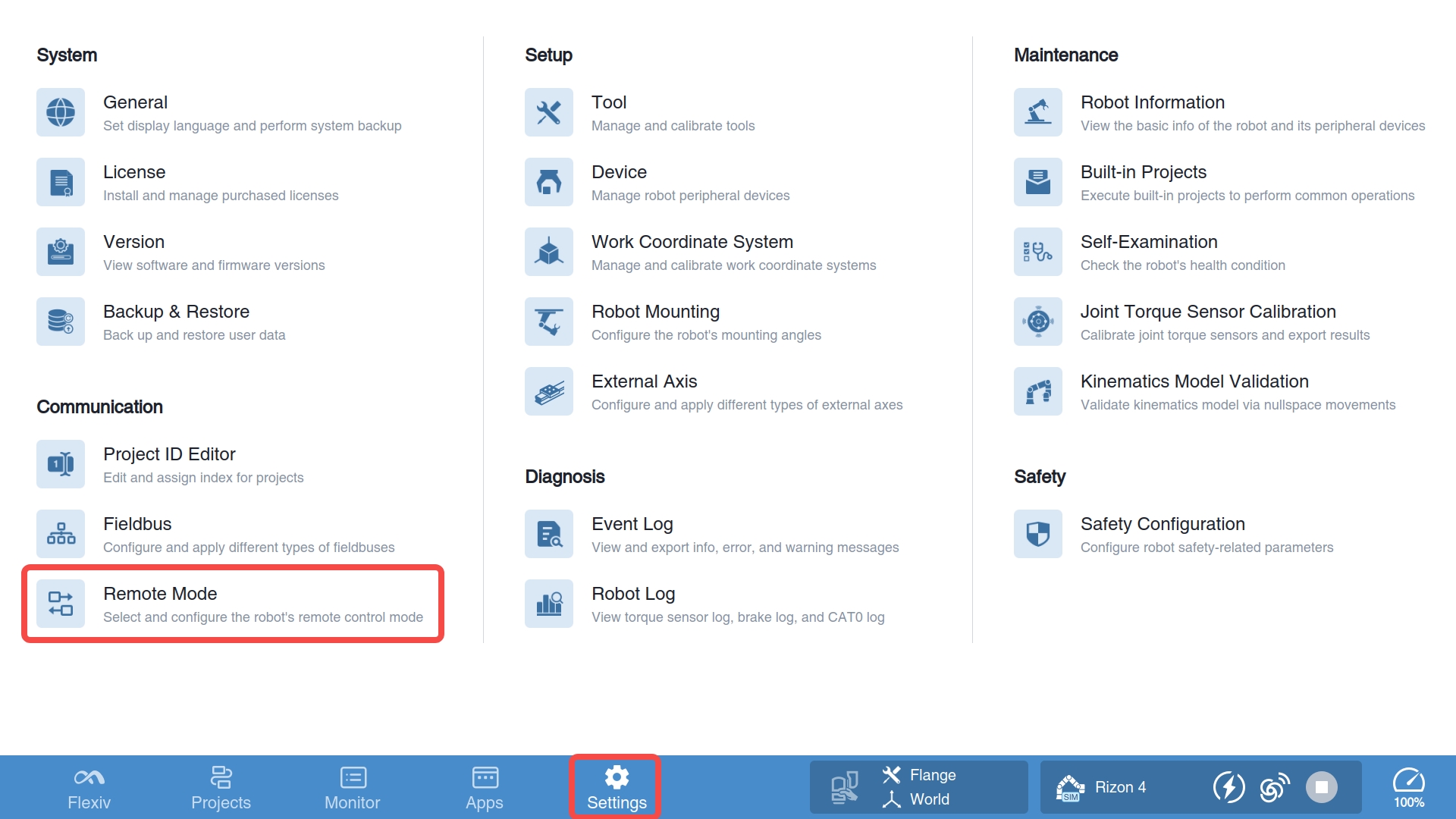Click the Built-in Projects envelope icon
Screen dimensions: 1456x819
point(1038,182)
